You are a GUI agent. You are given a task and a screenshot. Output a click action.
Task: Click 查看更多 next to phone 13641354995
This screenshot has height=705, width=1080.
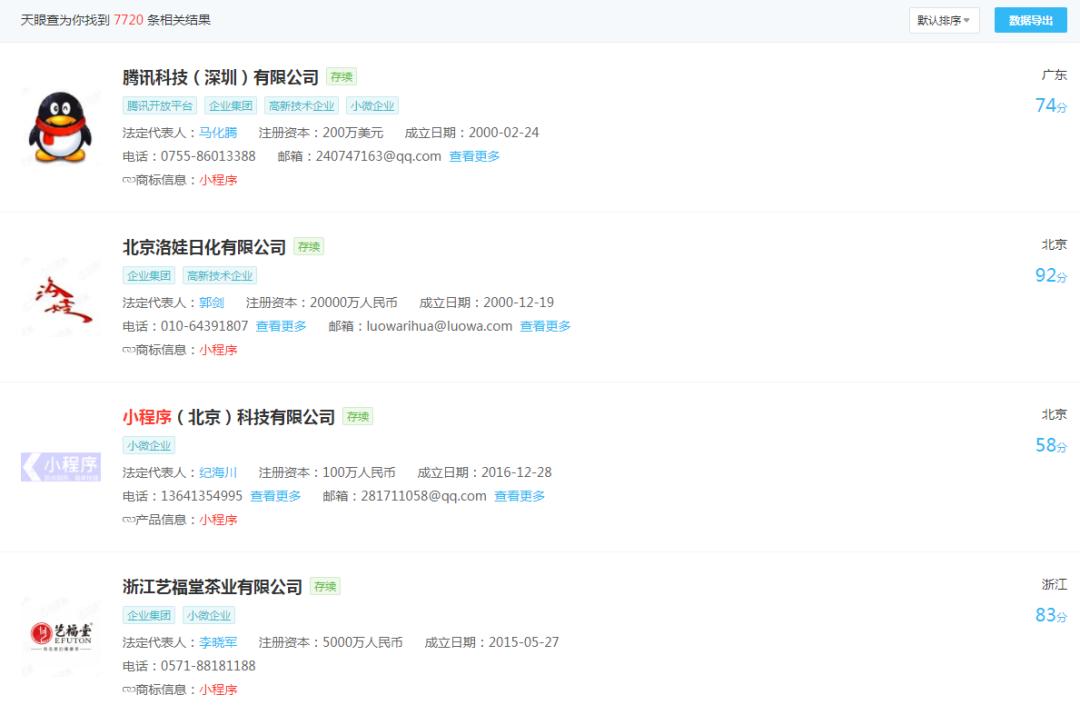click(x=276, y=496)
